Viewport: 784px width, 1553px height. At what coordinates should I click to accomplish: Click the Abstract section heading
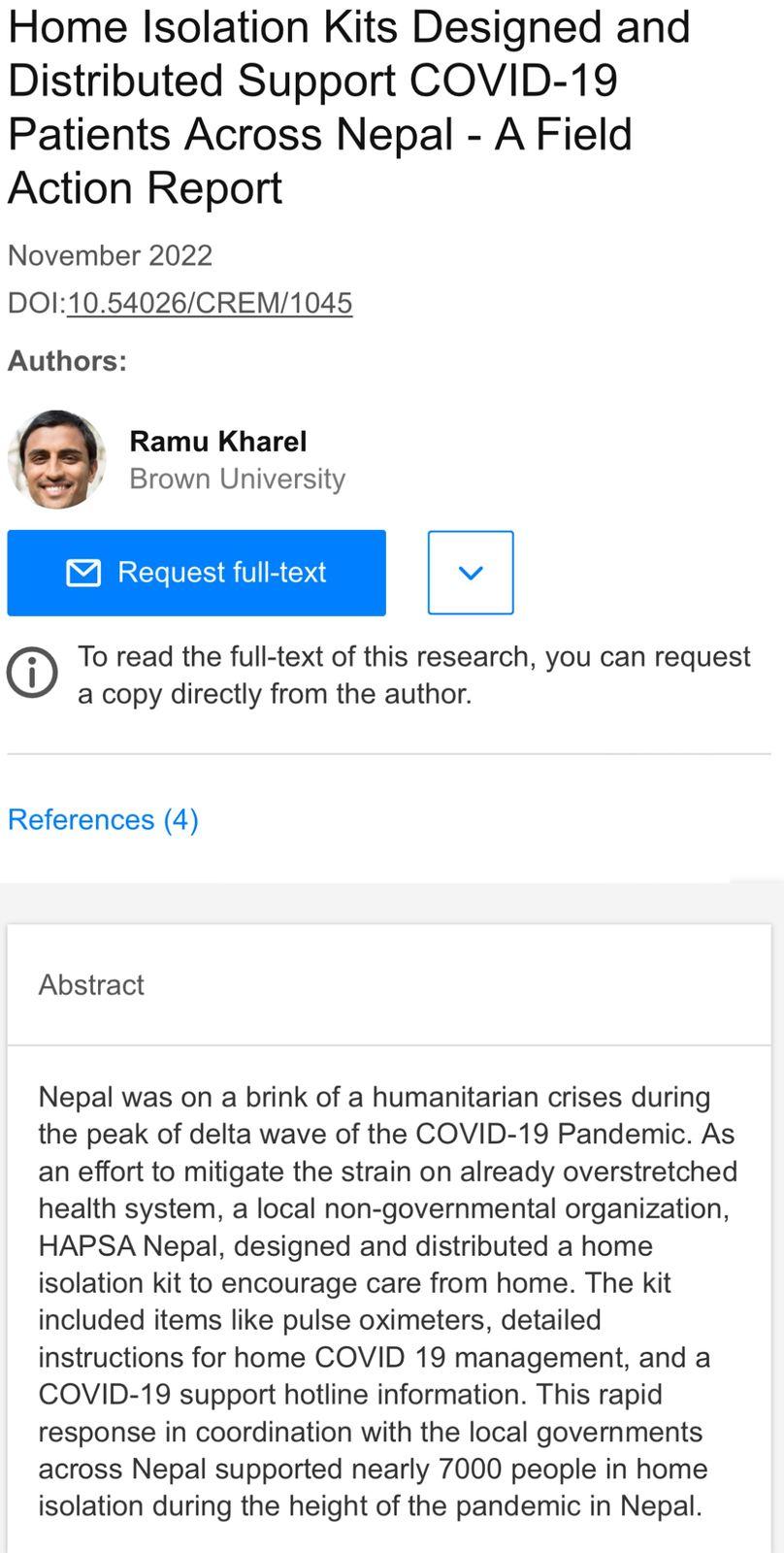91,984
